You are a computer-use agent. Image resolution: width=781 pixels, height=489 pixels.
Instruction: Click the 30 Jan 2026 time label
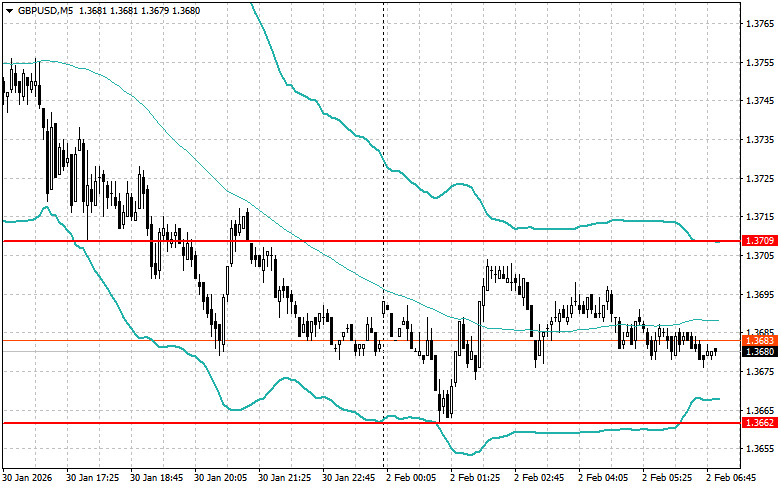click(x=27, y=478)
